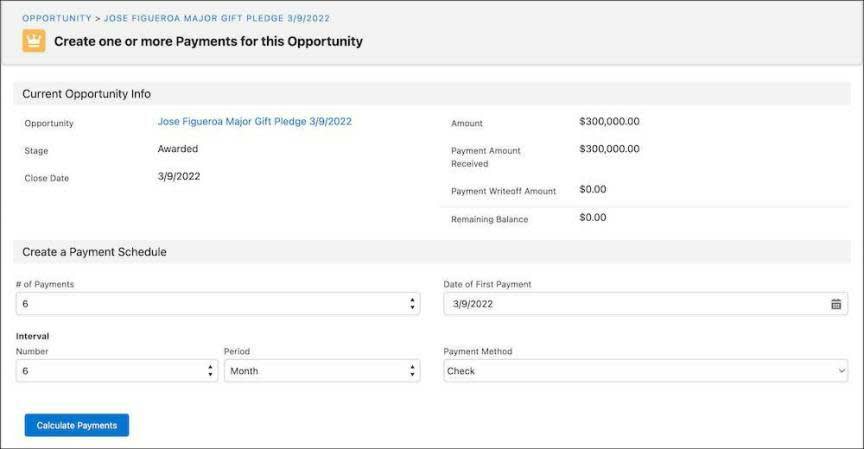Open Jose Figueroa Major Gift Pledge breadcrumb
The image size is (864, 449).
[217, 18]
